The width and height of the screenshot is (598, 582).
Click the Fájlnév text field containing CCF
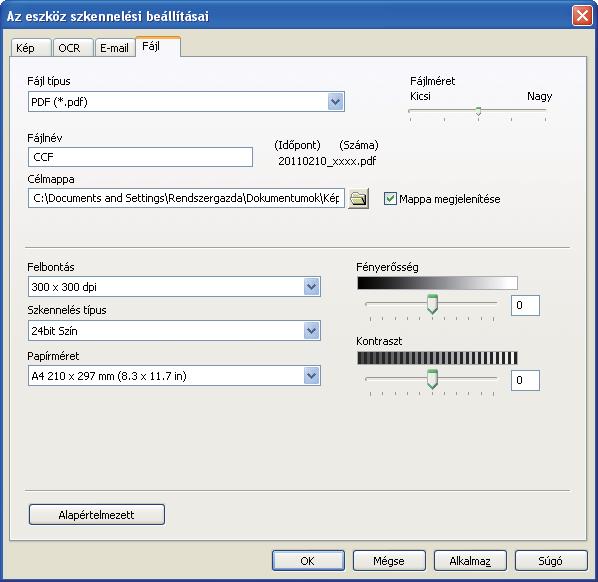tap(140, 157)
